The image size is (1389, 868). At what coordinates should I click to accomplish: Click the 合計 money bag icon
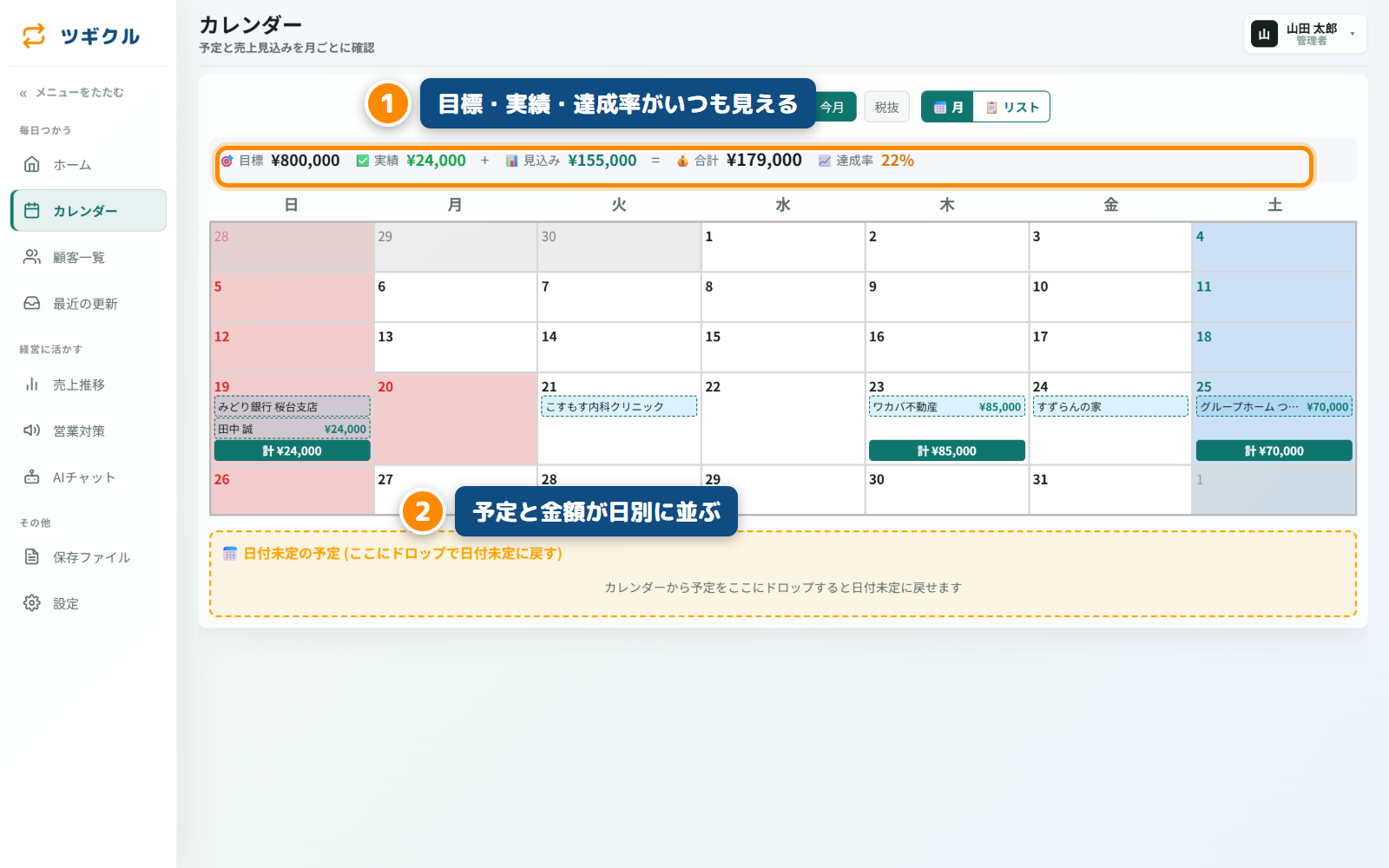(683, 161)
